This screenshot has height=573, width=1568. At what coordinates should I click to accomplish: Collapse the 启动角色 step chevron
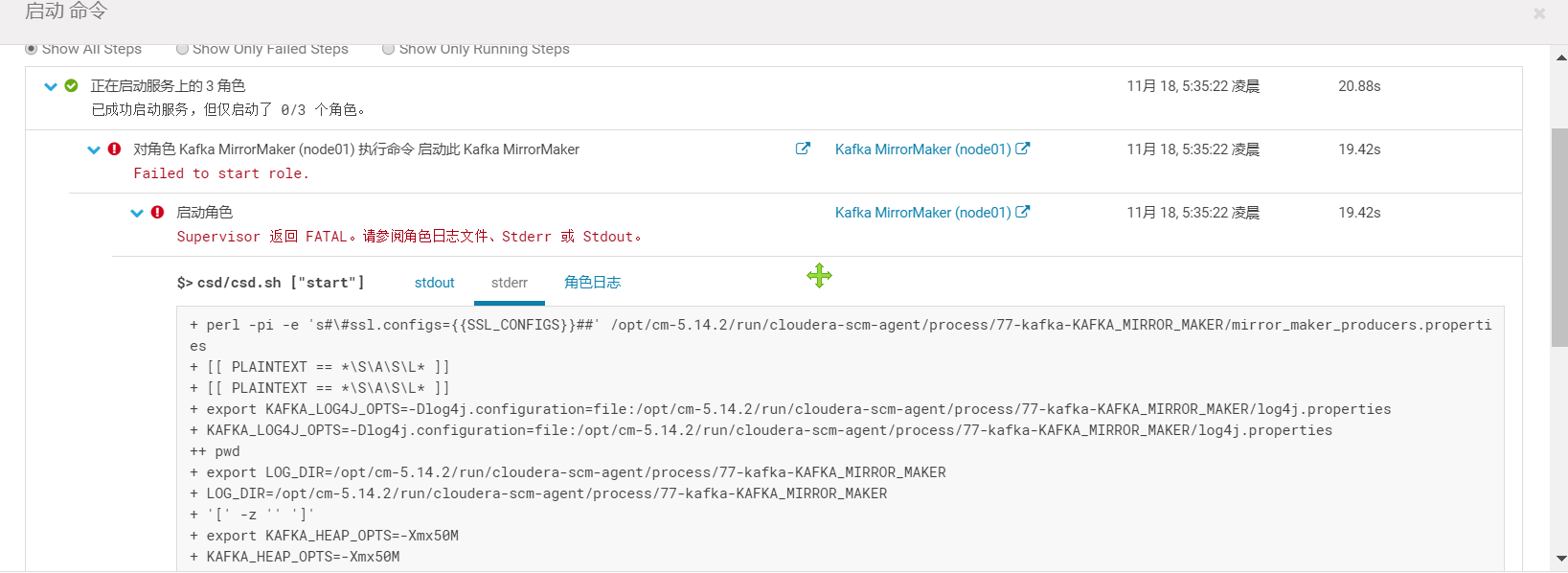click(137, 213)
